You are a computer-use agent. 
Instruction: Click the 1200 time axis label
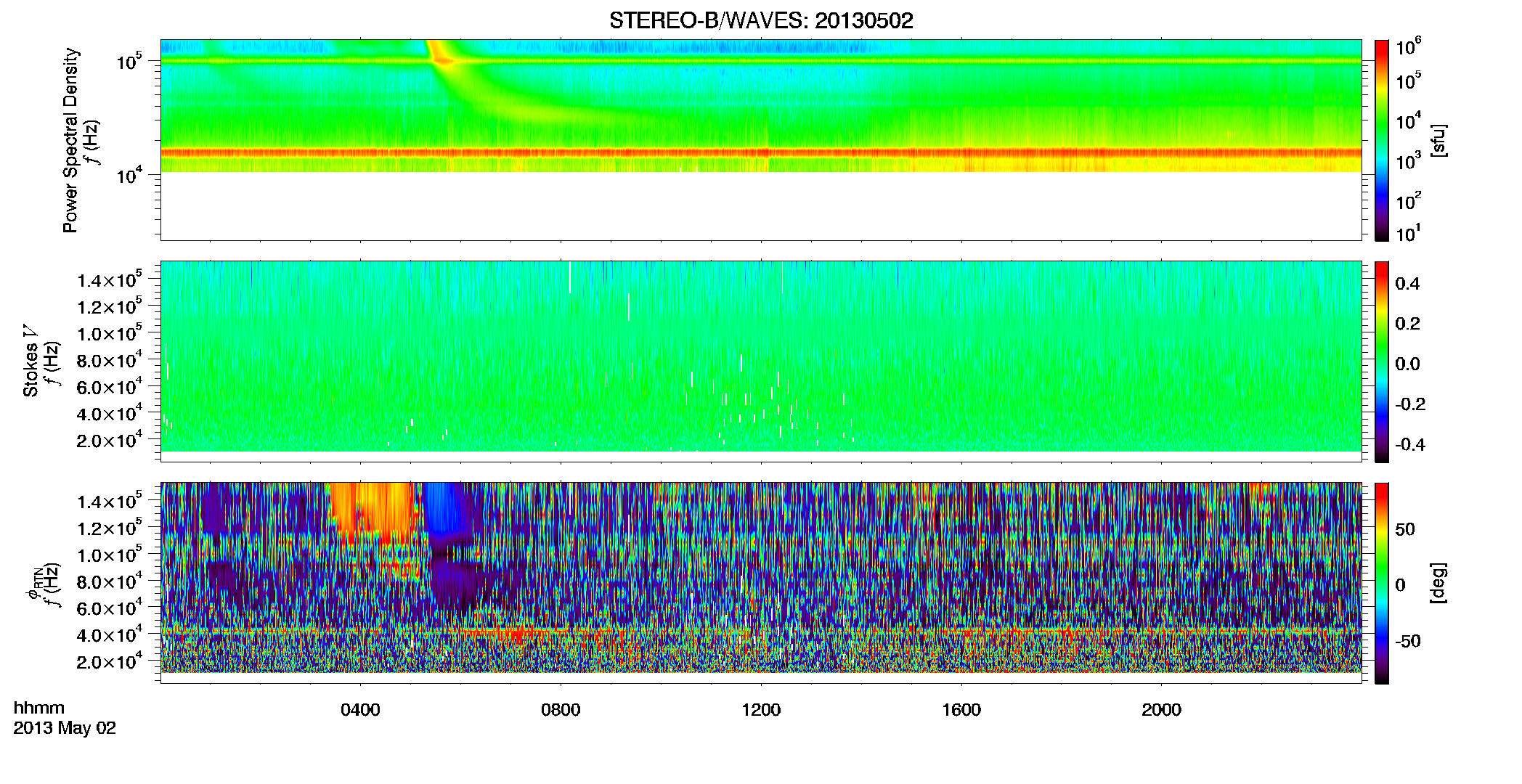[x=761, y=710]
